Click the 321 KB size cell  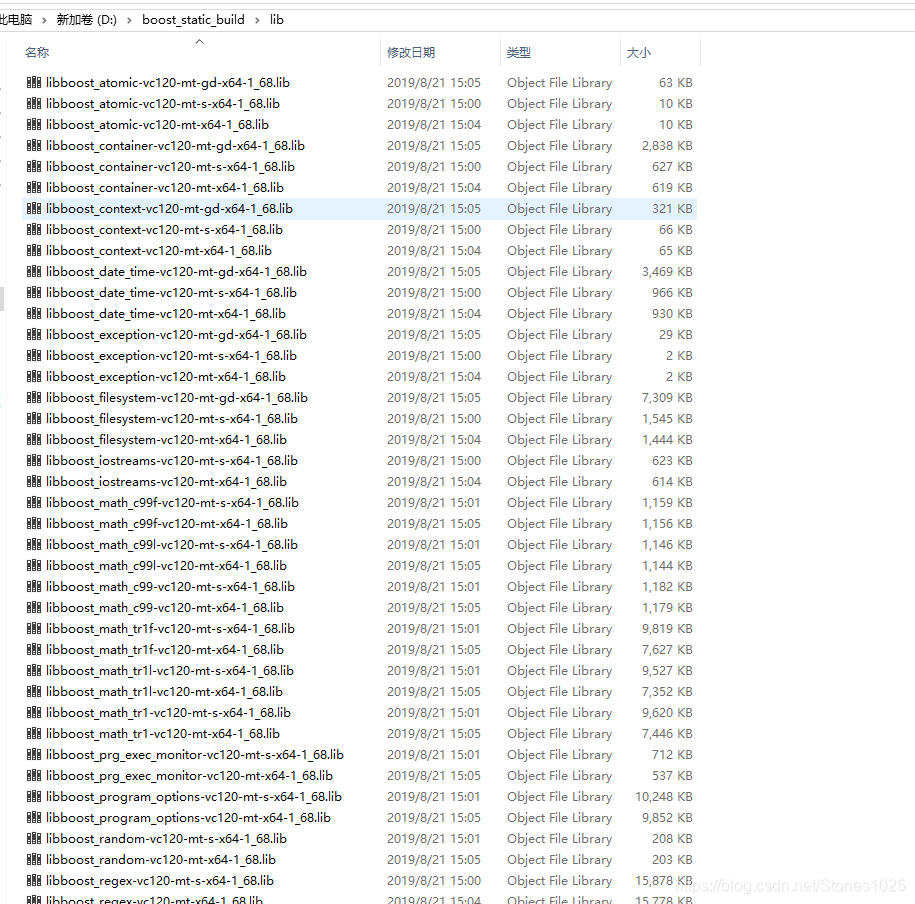[x=672, y=208]
